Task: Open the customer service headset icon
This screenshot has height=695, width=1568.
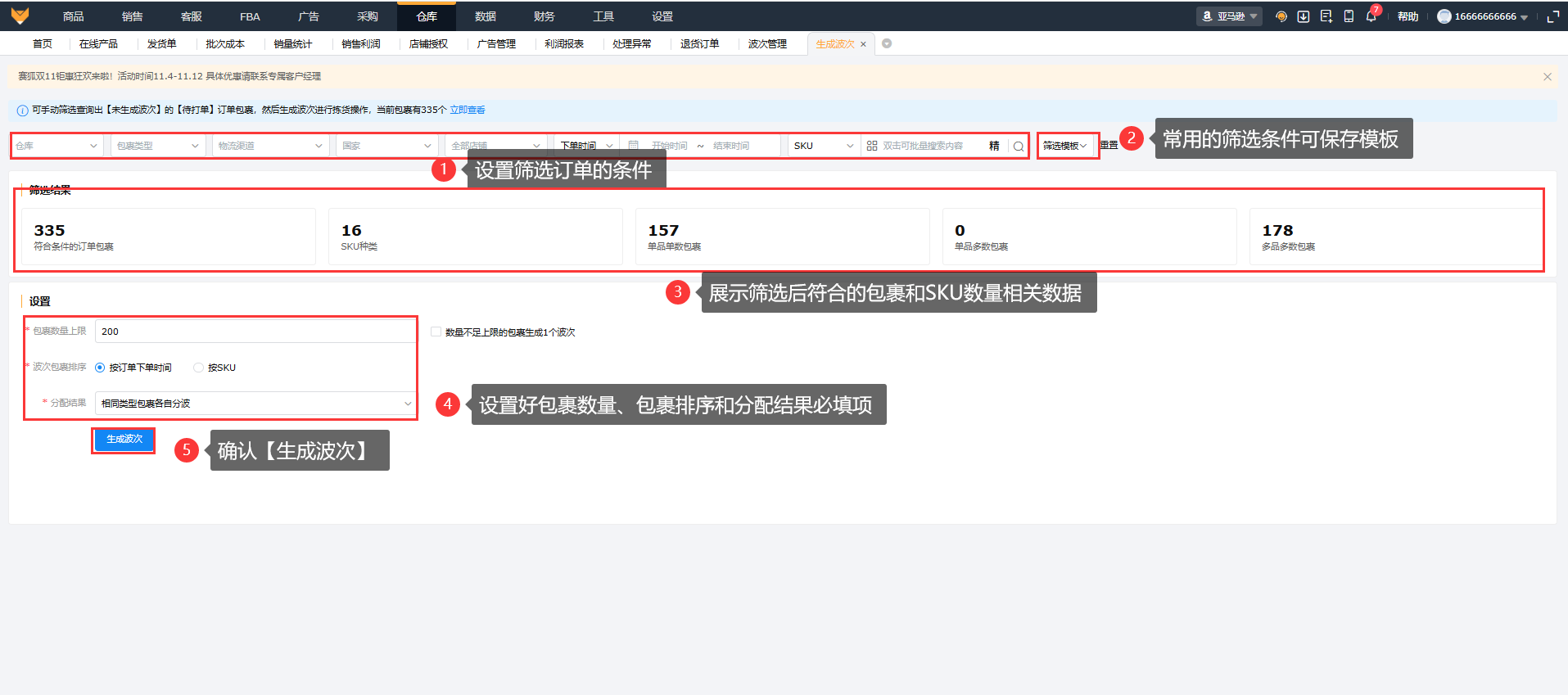Action: [1281, 16]
